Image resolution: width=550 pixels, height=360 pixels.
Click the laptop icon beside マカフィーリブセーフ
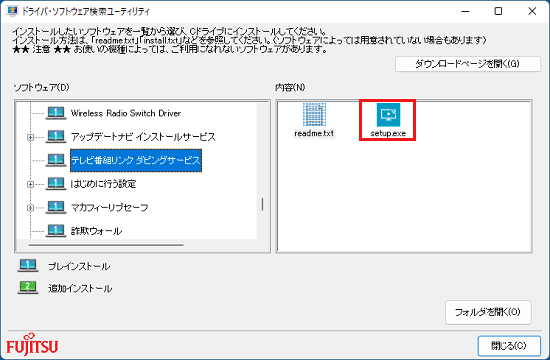tap(56, 207)
